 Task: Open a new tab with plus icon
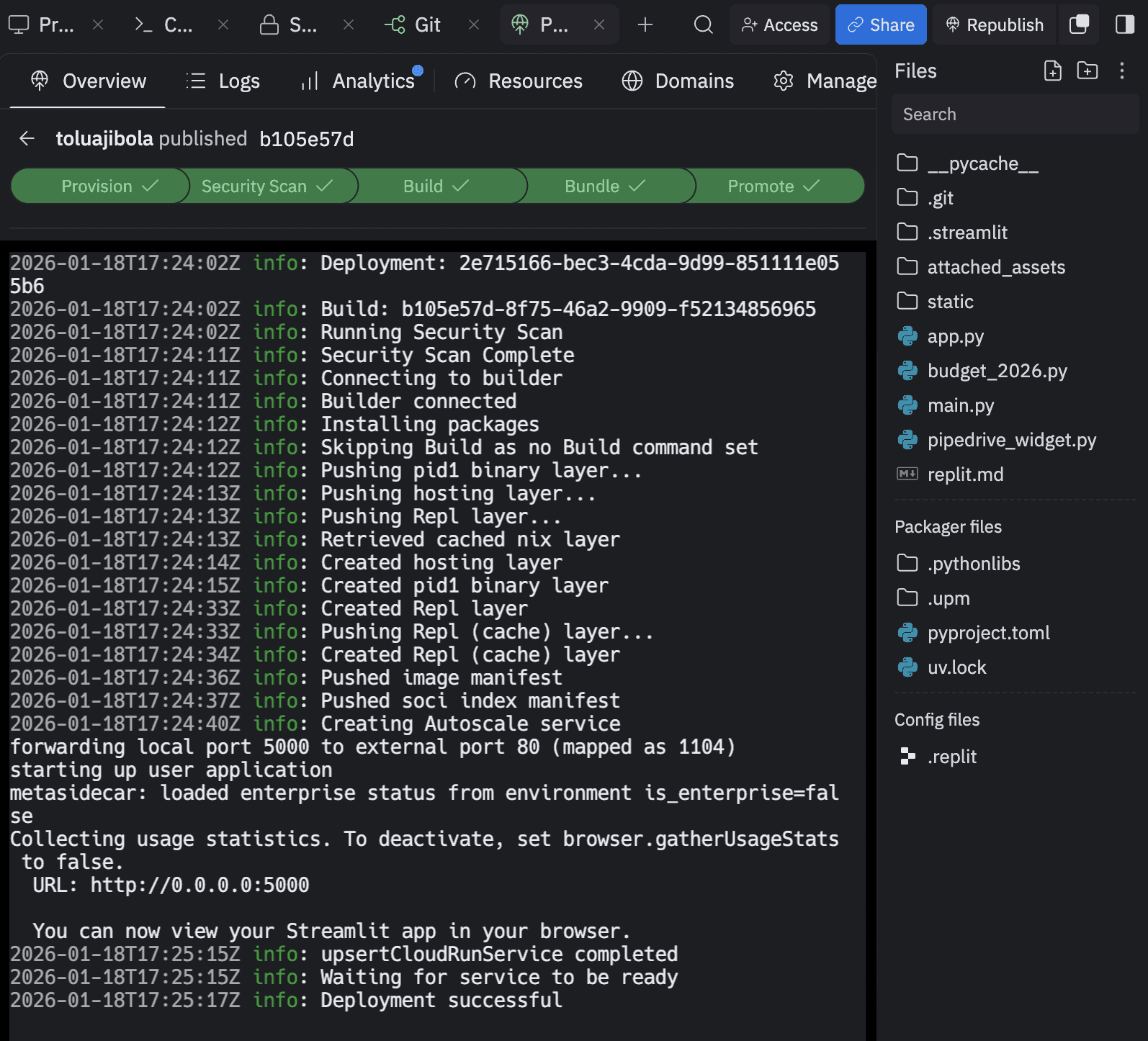[645, 25]
